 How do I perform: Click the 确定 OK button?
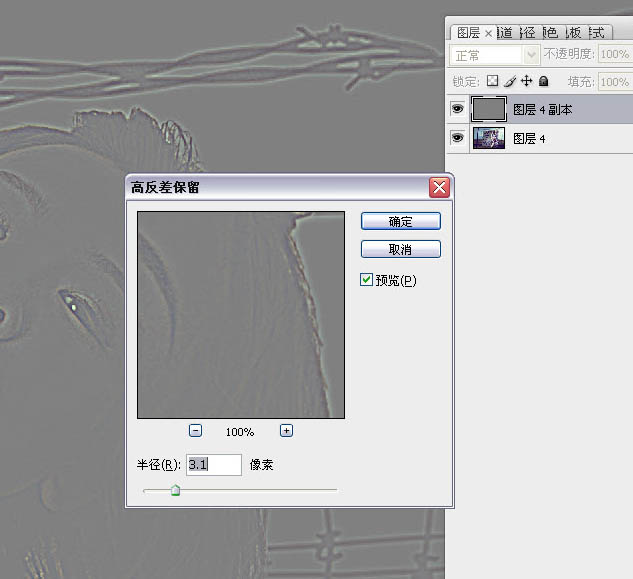pyautogui.click(x=400, y=222)
